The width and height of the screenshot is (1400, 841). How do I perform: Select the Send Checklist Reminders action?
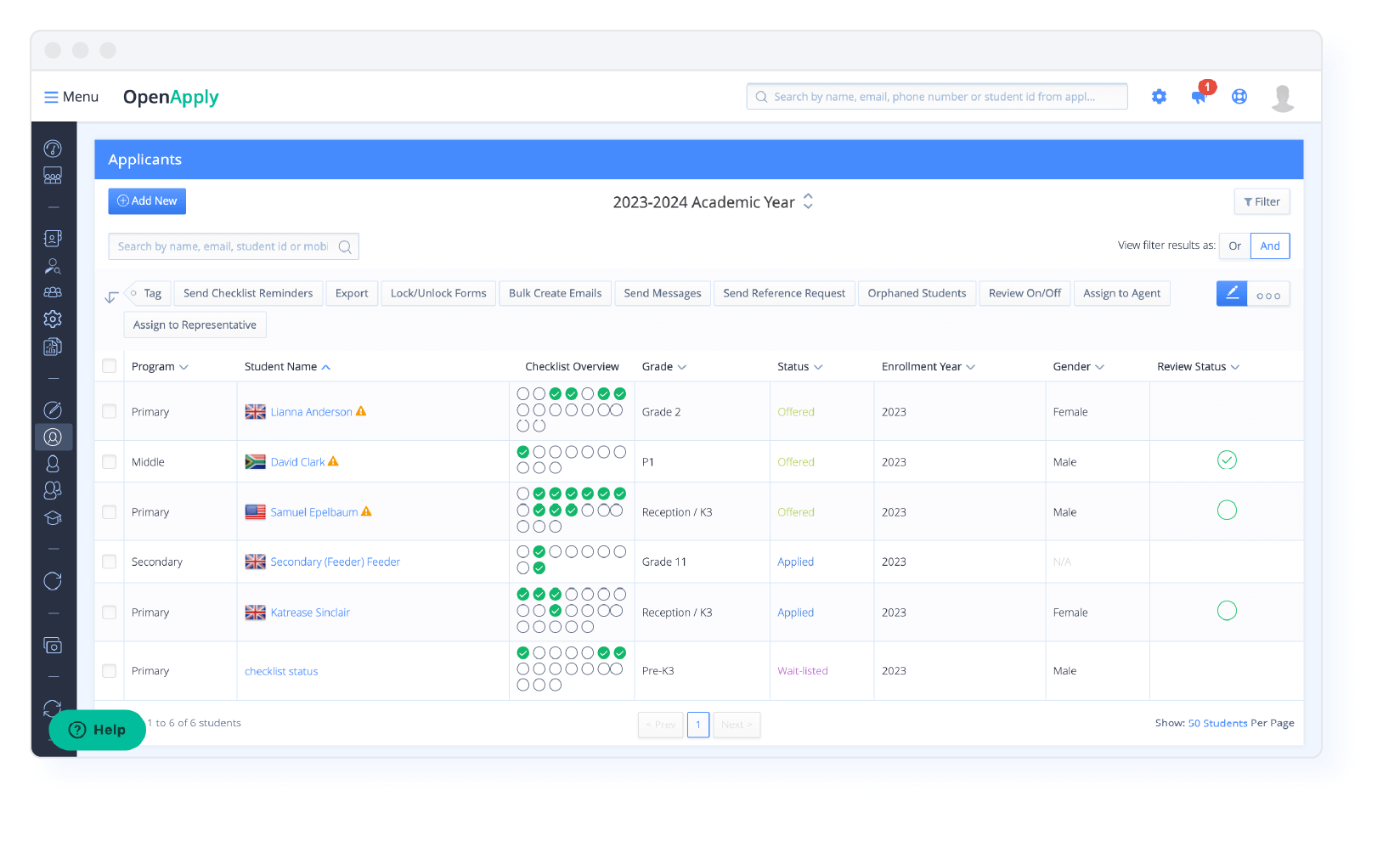click(x=248, y=293)
